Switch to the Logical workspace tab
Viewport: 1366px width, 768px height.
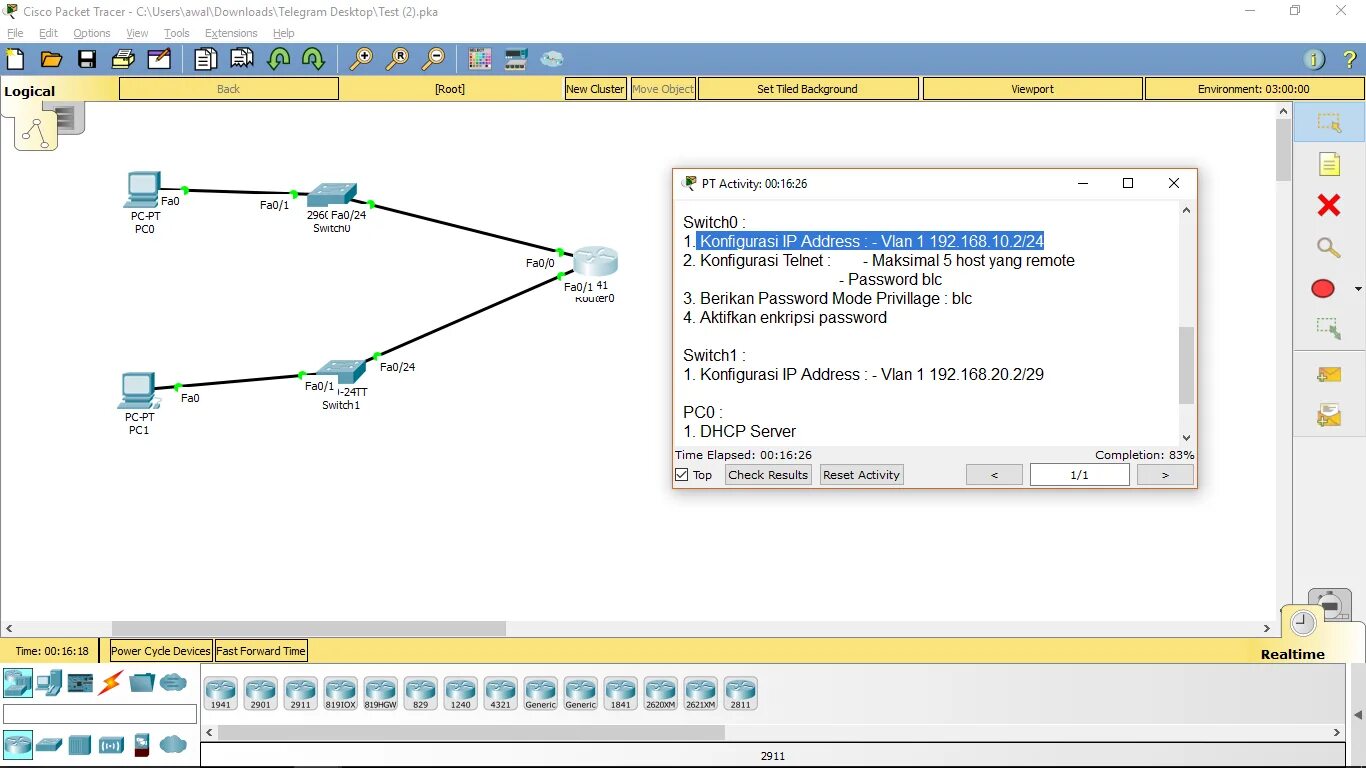click(30, 91)
